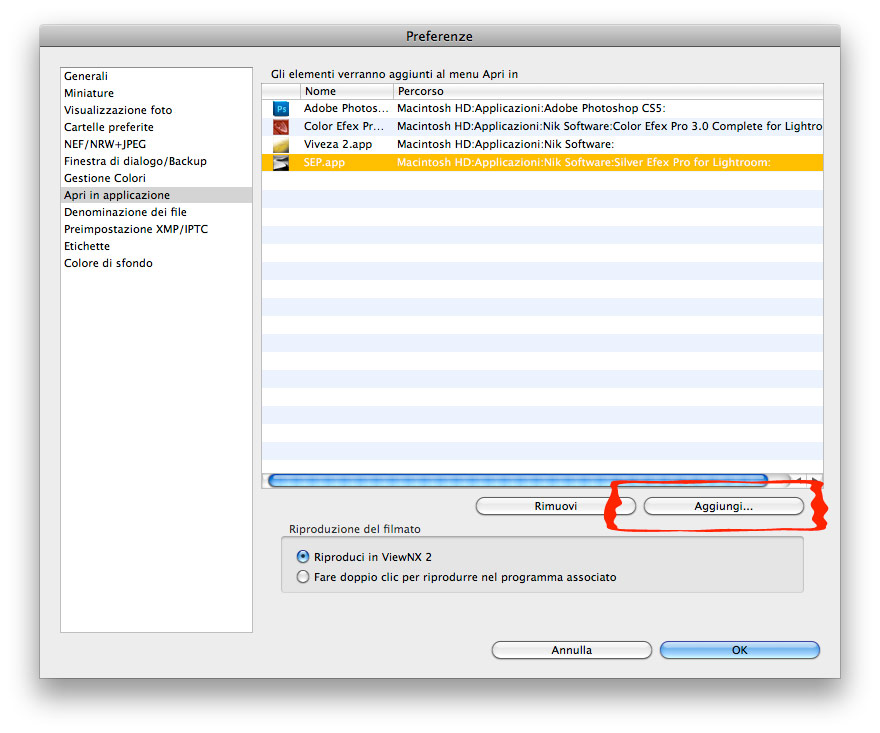This screenshot has width=880, height=733.
Task: Click the Rimuovi button
Action: coord(556,506)
